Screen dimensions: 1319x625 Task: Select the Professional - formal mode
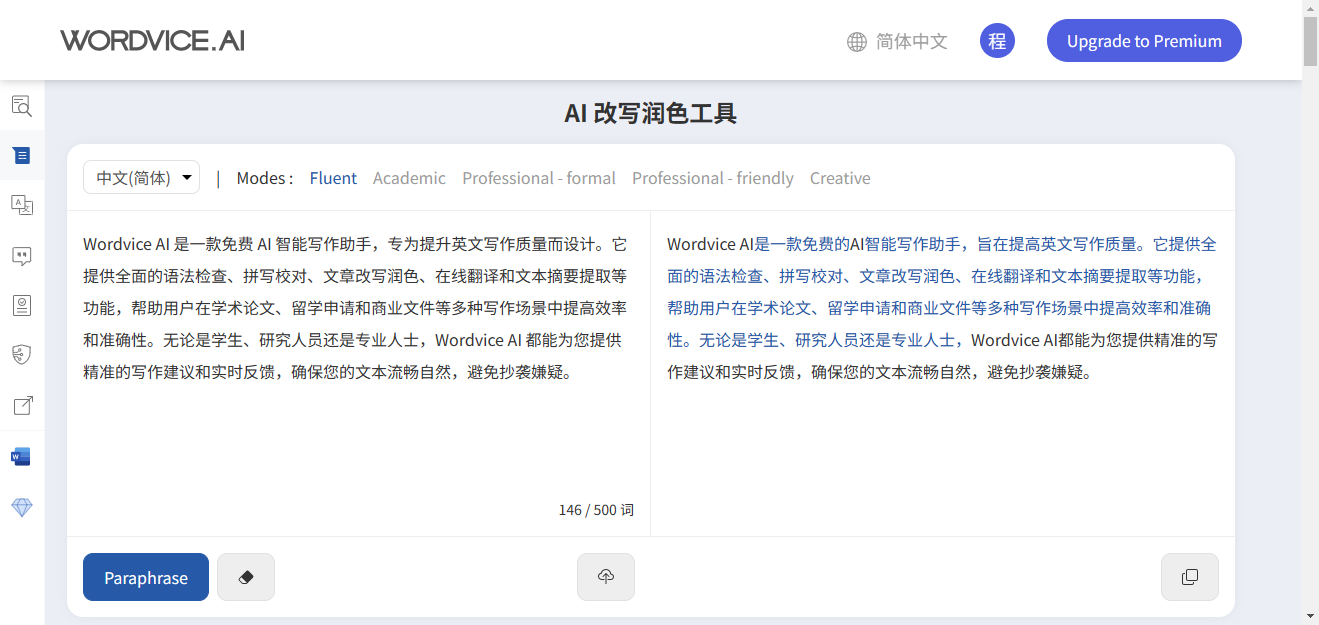539,178
